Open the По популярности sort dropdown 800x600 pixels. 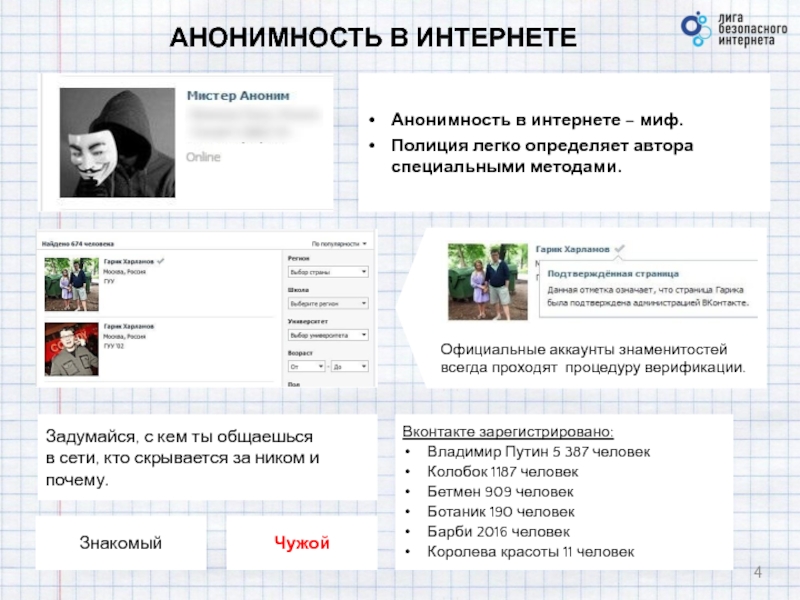click(339, 244)
